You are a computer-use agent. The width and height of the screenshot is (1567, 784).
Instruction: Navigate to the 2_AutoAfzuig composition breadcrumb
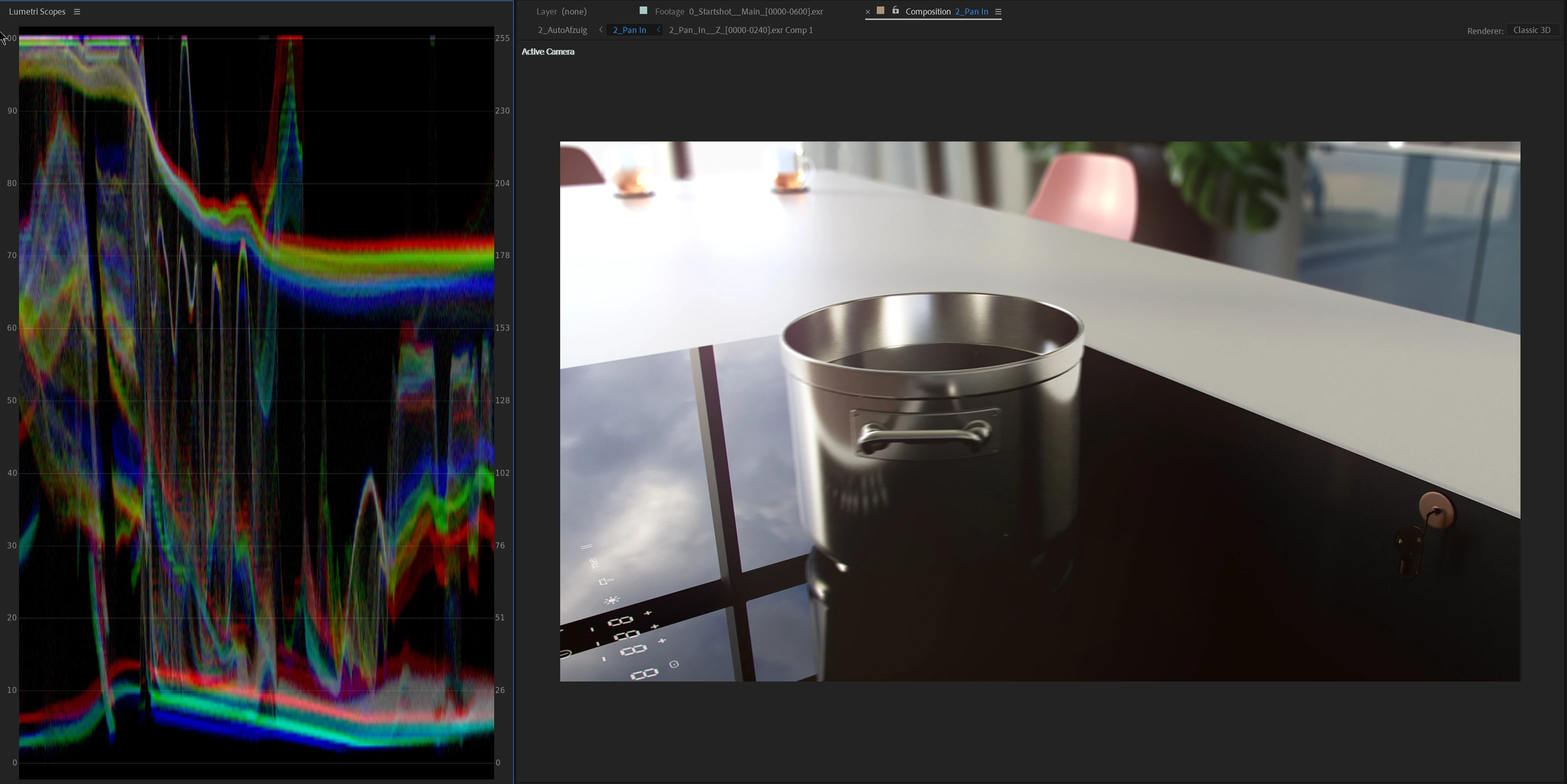point(562,30)
